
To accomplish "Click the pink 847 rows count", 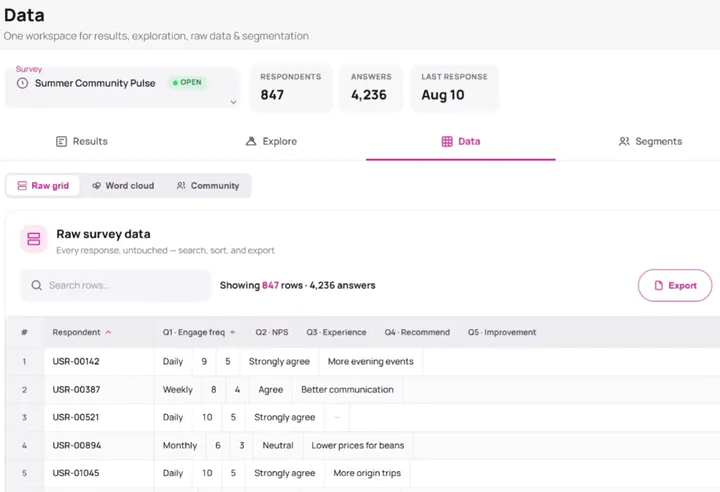I will click(270, 285).
